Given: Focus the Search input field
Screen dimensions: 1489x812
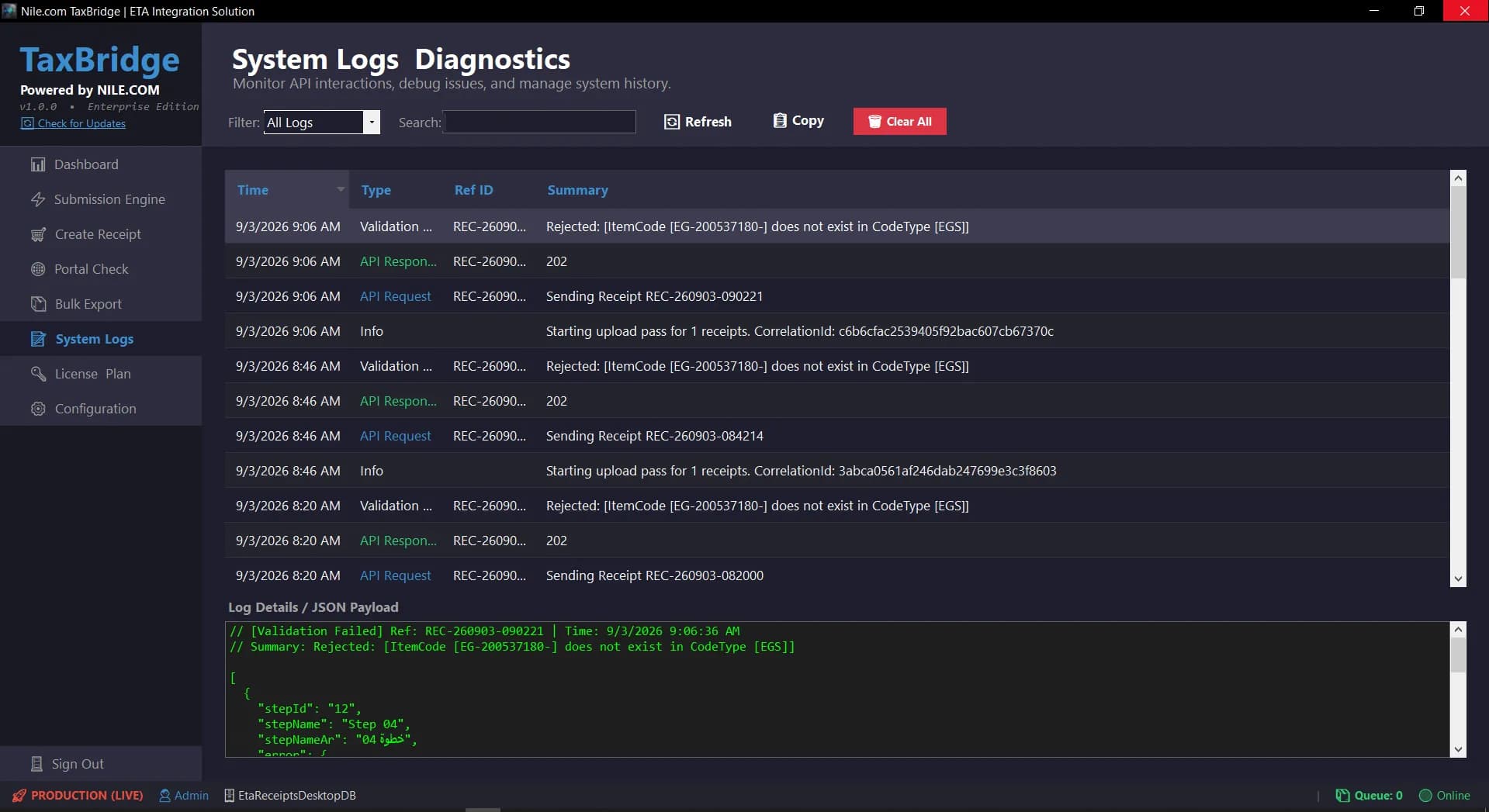Looking at the screenshot, I should tap(540, 122).
